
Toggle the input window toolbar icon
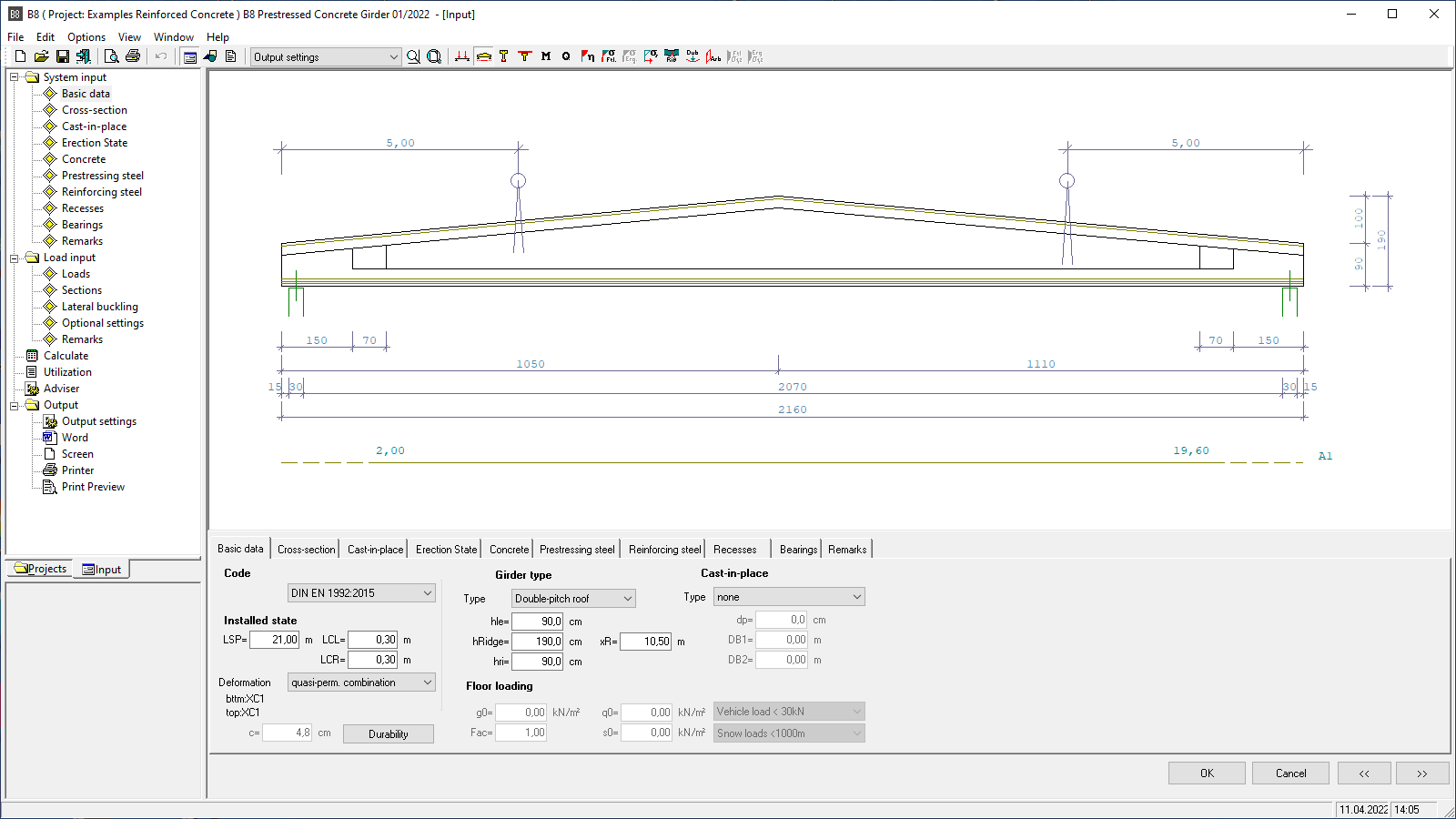(x=189, y=56)
